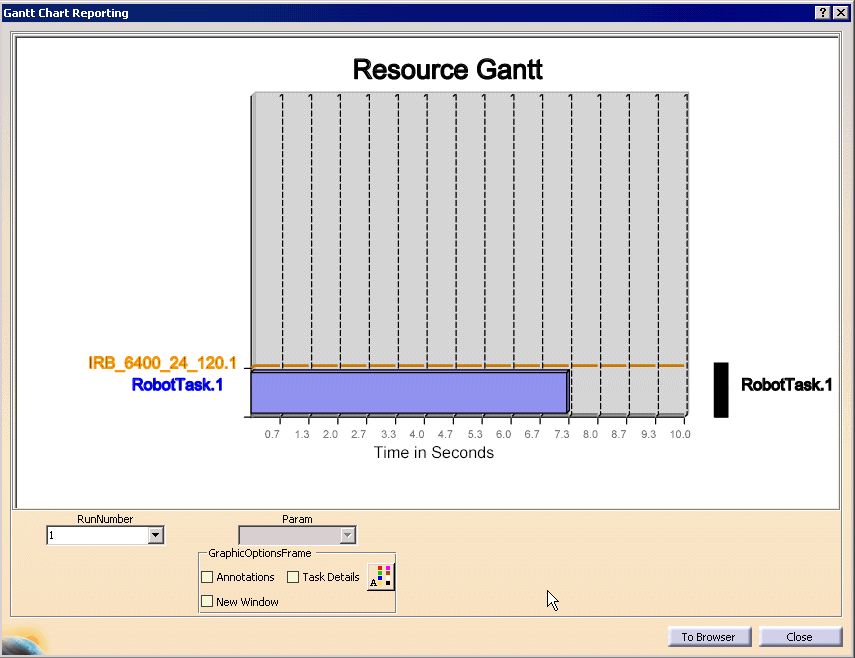
Task: Click the black RobotTask.1 legend swatch
Action: tap(720, 390)
